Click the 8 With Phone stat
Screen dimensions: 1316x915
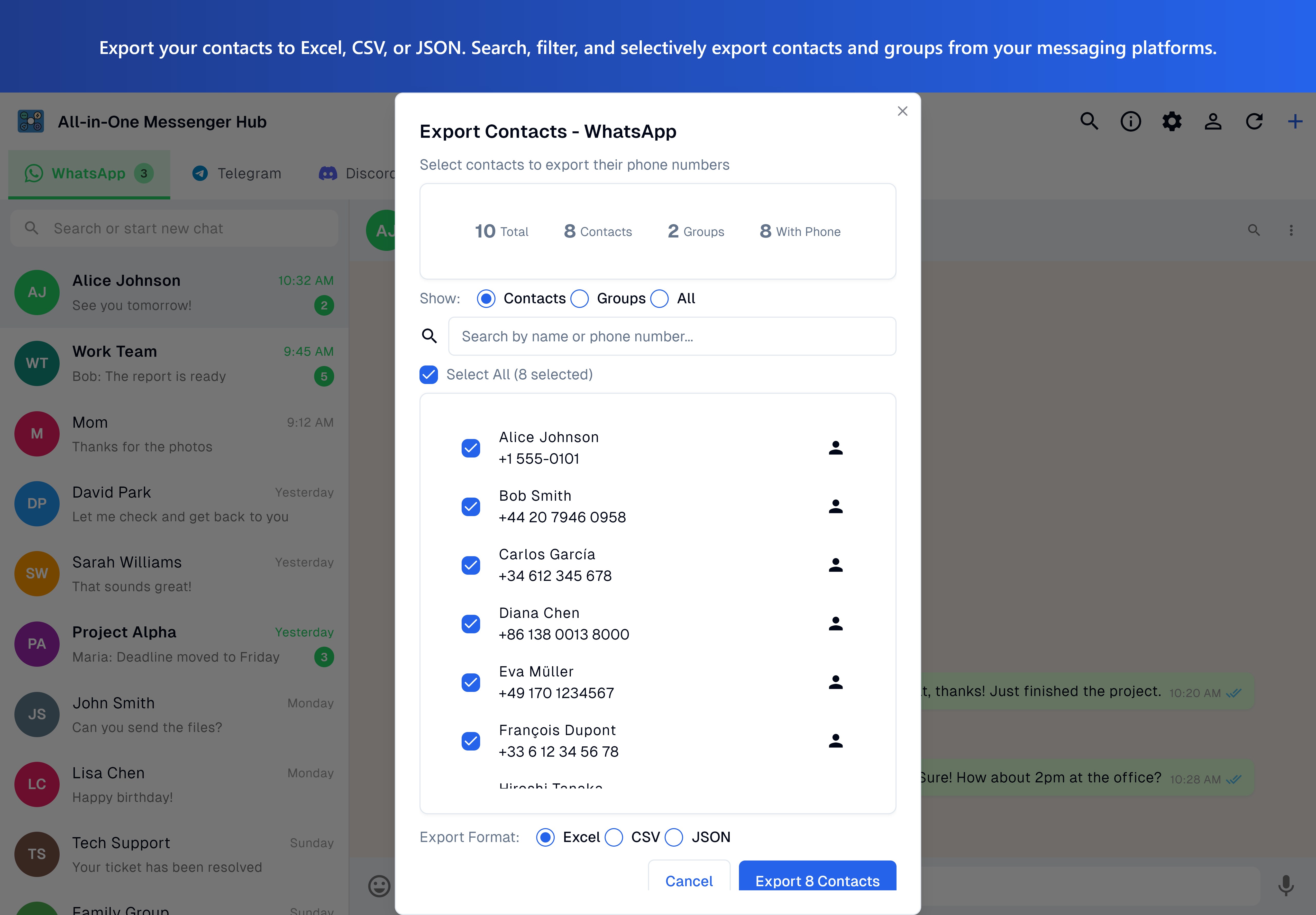[x=800, y=231]
